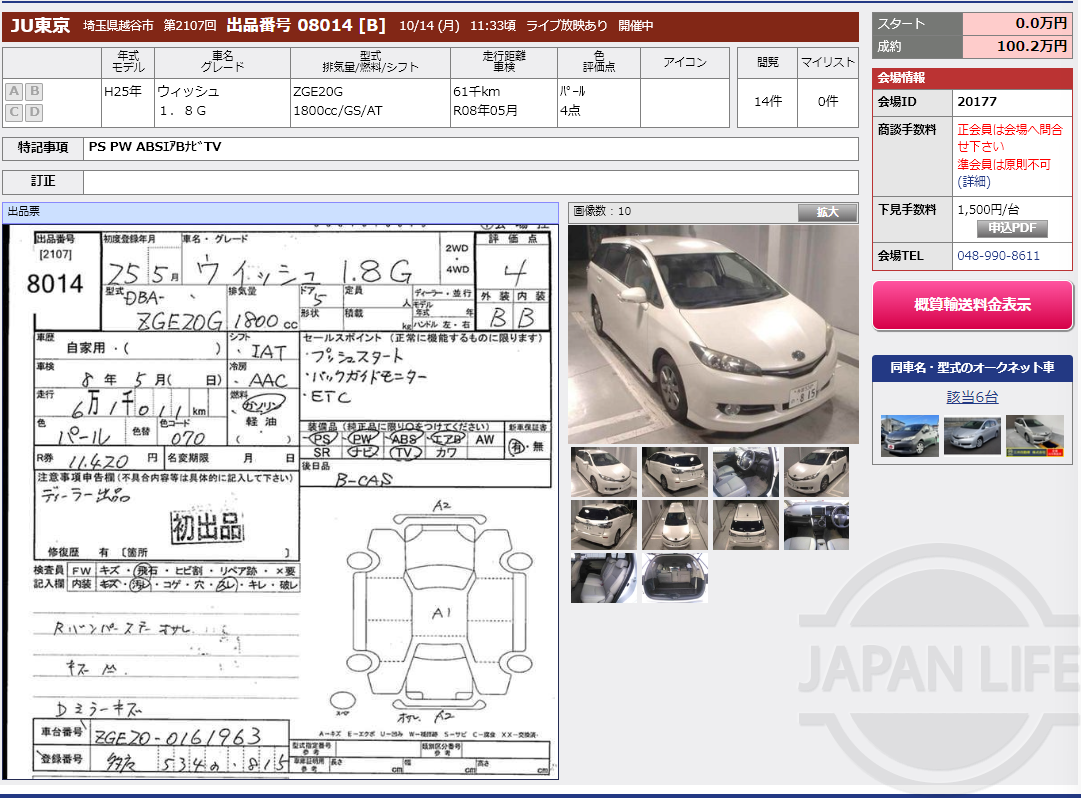Click the cargo area photo thumbnail
Image resolution: width=1081 pixels, height=798 pixels.
click(675, 578)
